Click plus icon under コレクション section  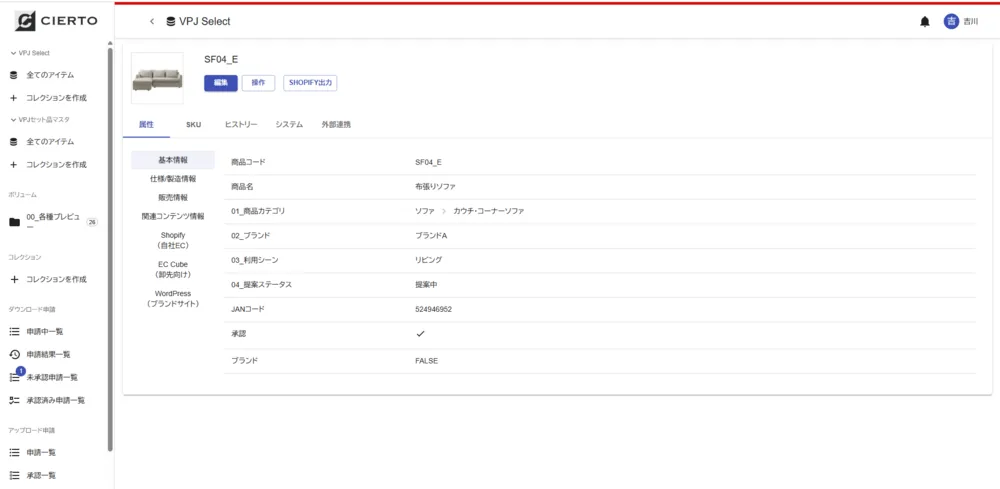[14, 279]
